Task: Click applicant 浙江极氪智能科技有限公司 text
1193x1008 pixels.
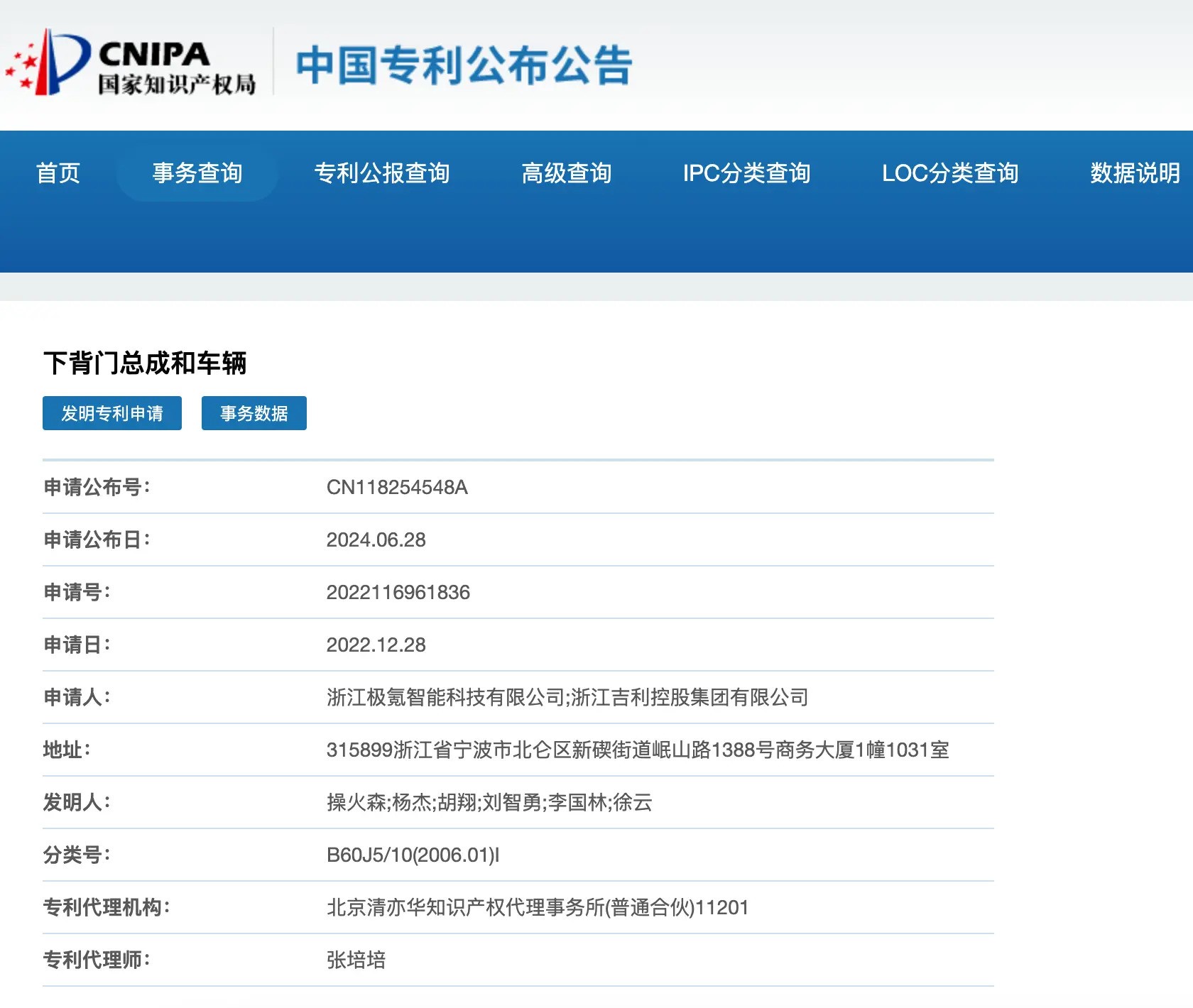Action: pos(445,697)
